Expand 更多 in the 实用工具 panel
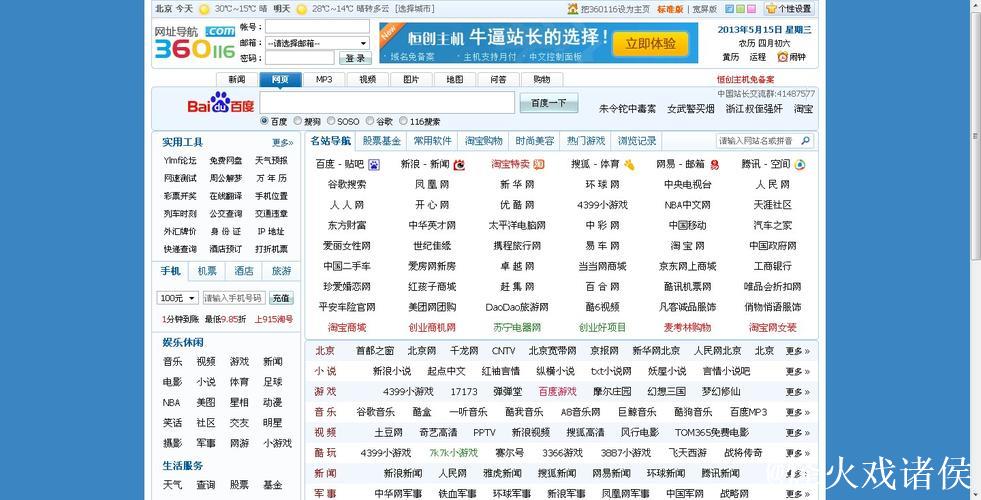The width and height of the screenshot is (981, 500). coord(282,143)
